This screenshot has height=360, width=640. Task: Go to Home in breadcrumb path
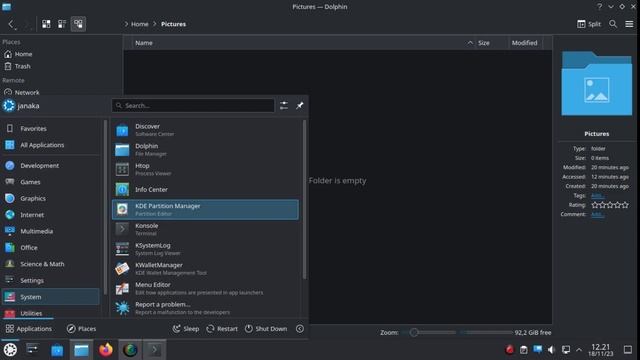(140, 24)
